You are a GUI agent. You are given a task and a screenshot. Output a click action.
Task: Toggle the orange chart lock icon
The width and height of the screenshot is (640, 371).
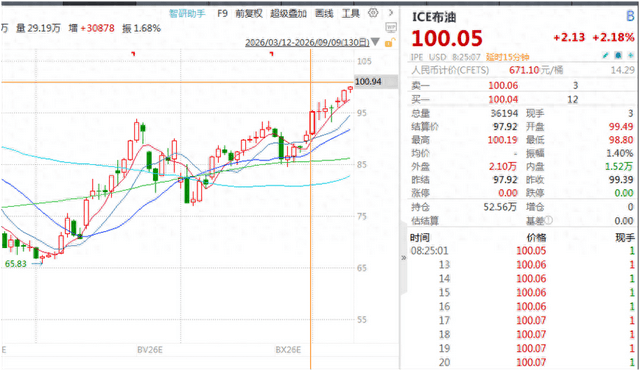[390, 42]
